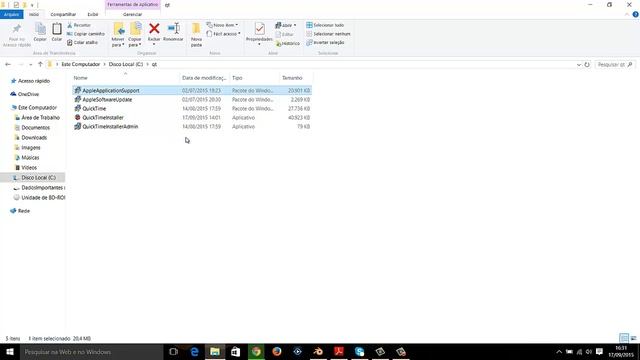Click the Nova pasta icon

pyautogui.click(x=196, y=29)
